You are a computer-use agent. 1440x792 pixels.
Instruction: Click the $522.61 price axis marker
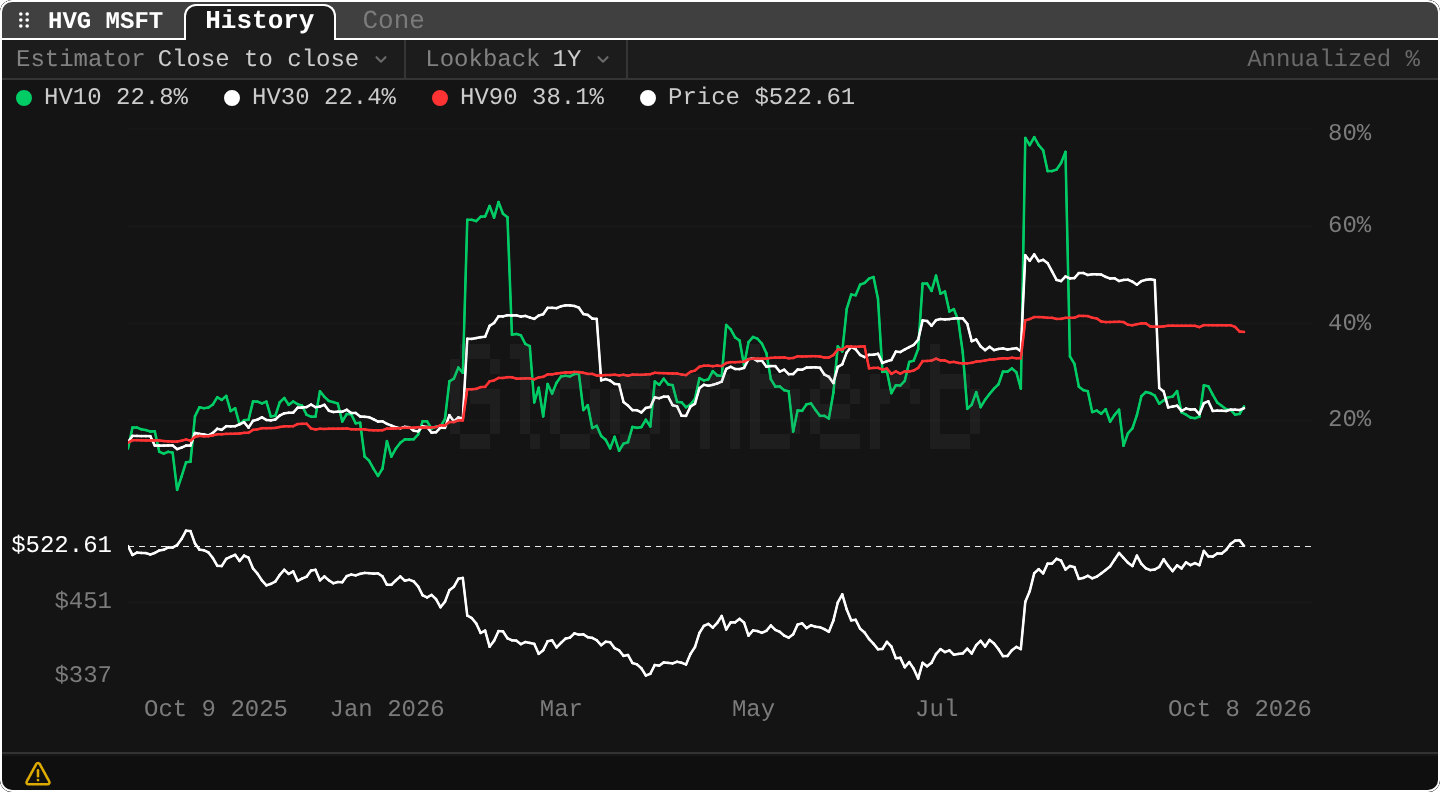point(62,546)
